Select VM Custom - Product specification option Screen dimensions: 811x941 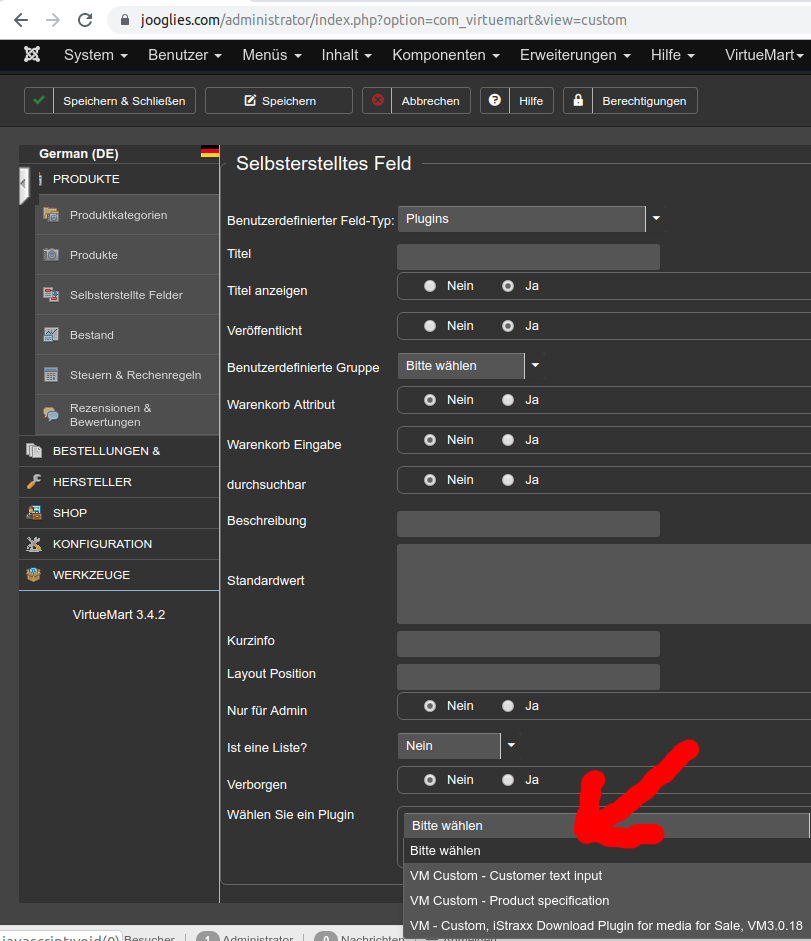pos(509,901)
